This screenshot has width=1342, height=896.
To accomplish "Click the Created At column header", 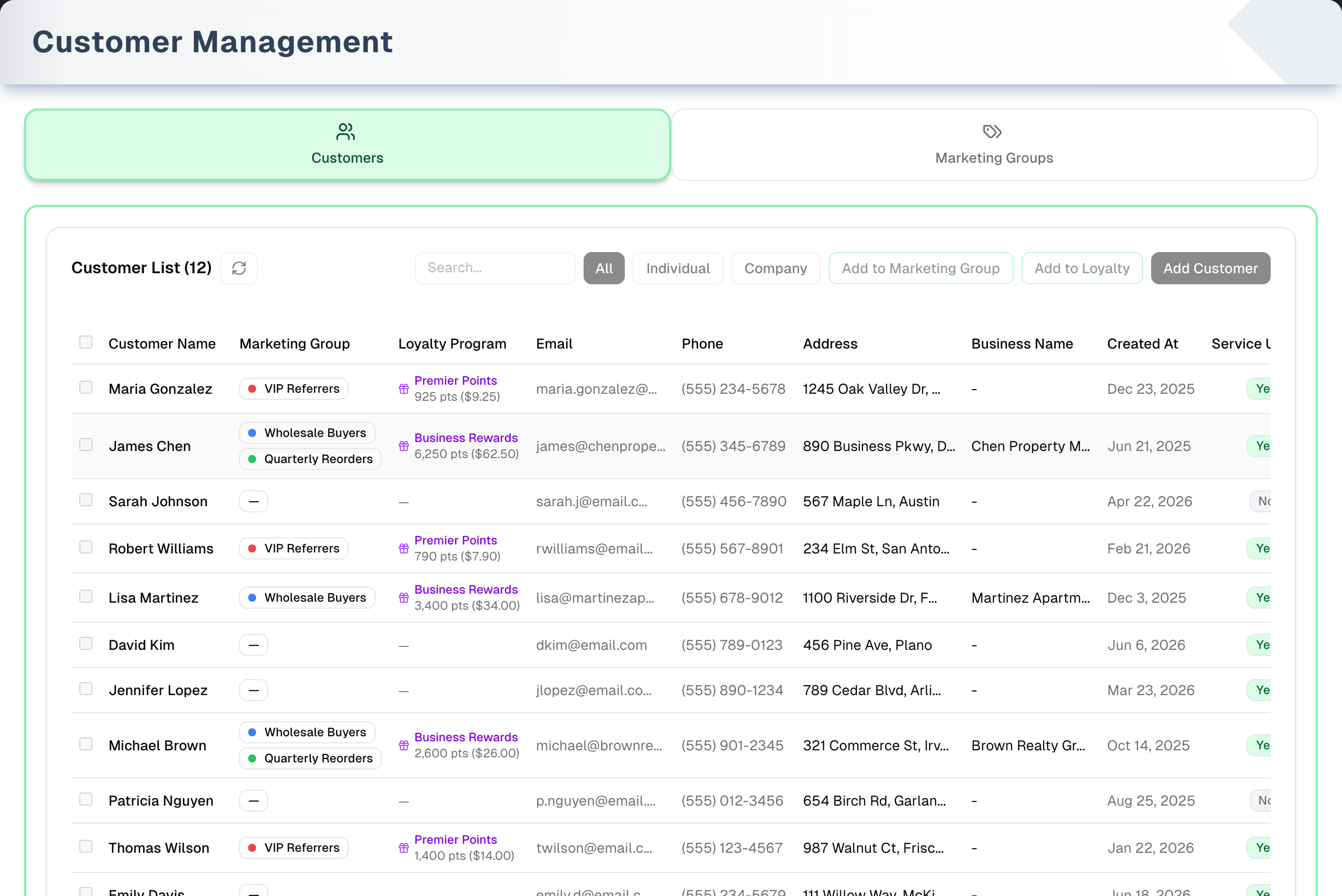I will [1143, 344].
